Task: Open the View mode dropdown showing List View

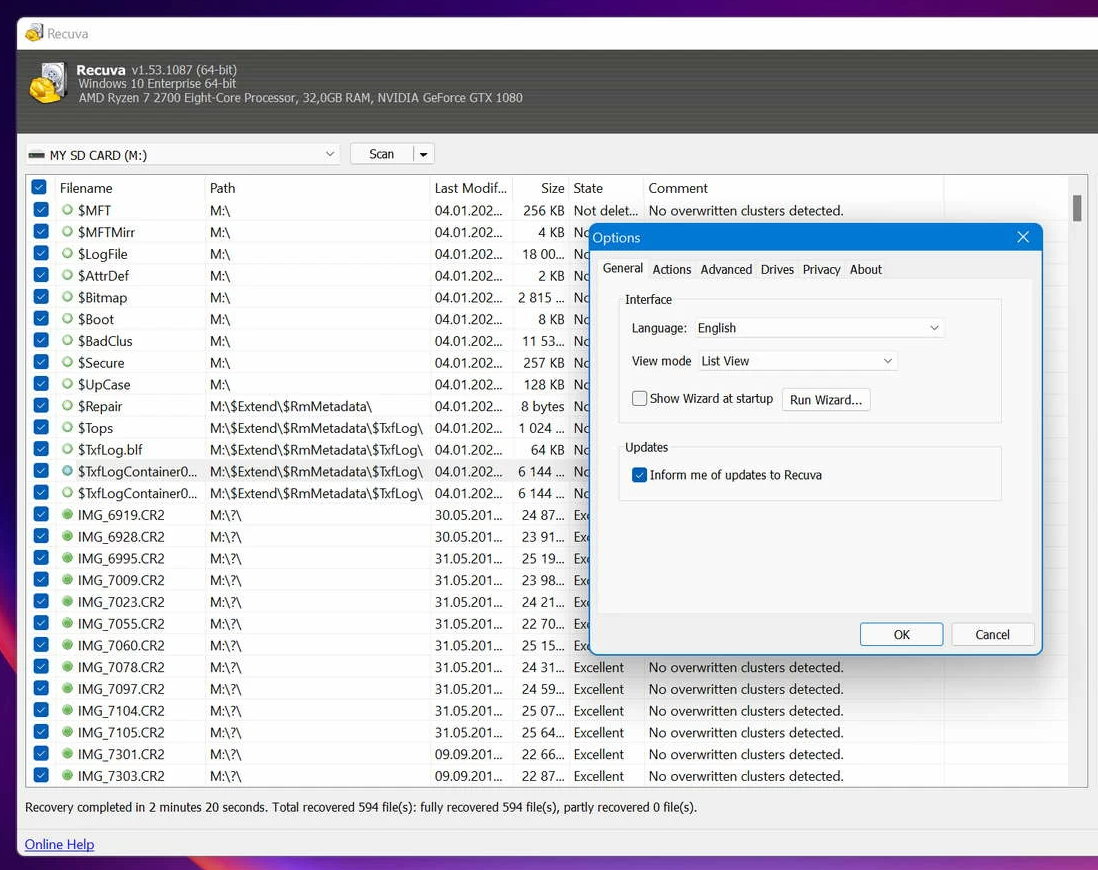Action: [x=798, y=361]
